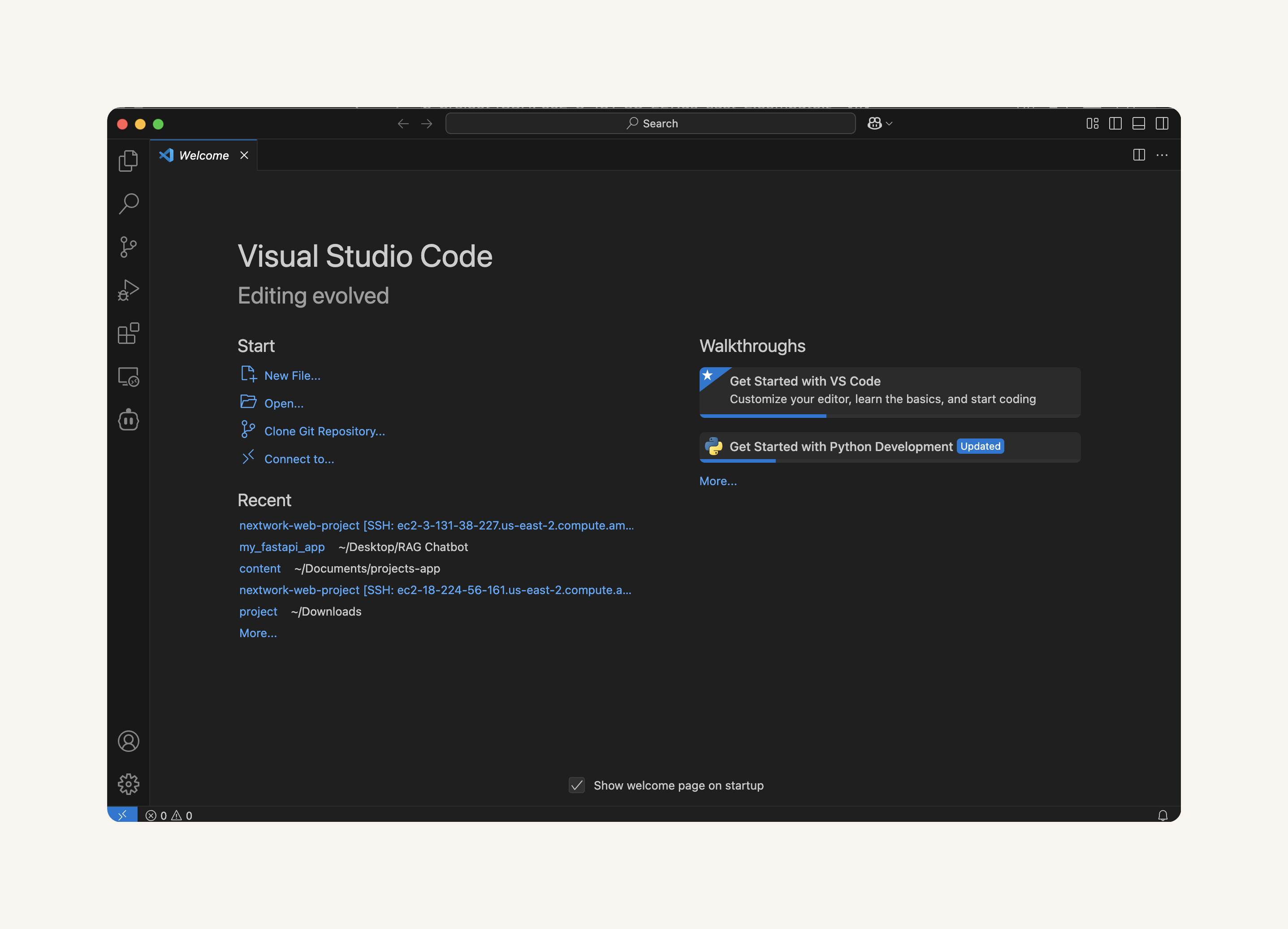Uncheck Show welcome page on startup

576,785
